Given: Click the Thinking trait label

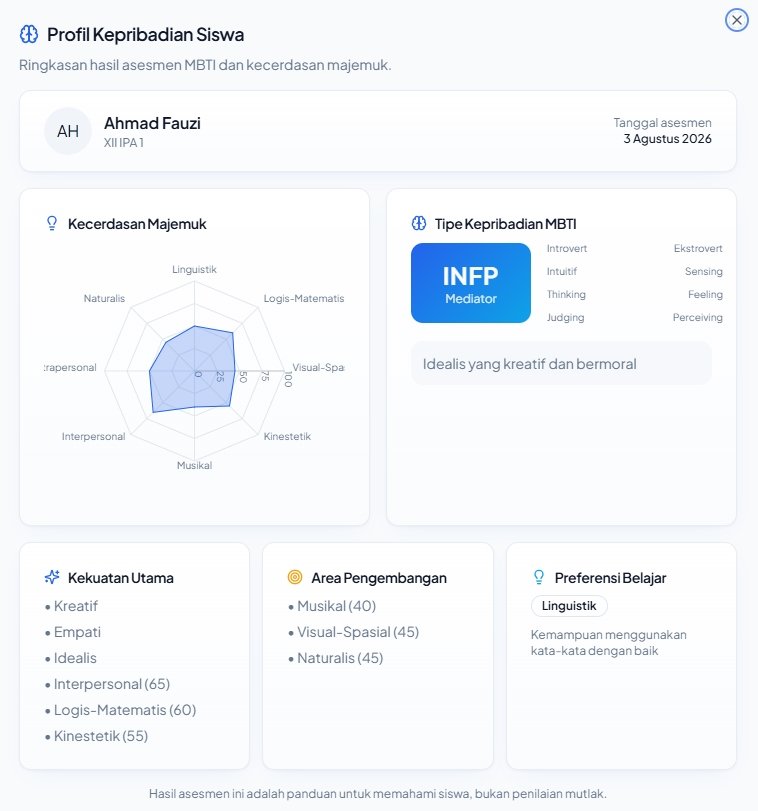Looking at the screenshot, I should pos(566,294).
